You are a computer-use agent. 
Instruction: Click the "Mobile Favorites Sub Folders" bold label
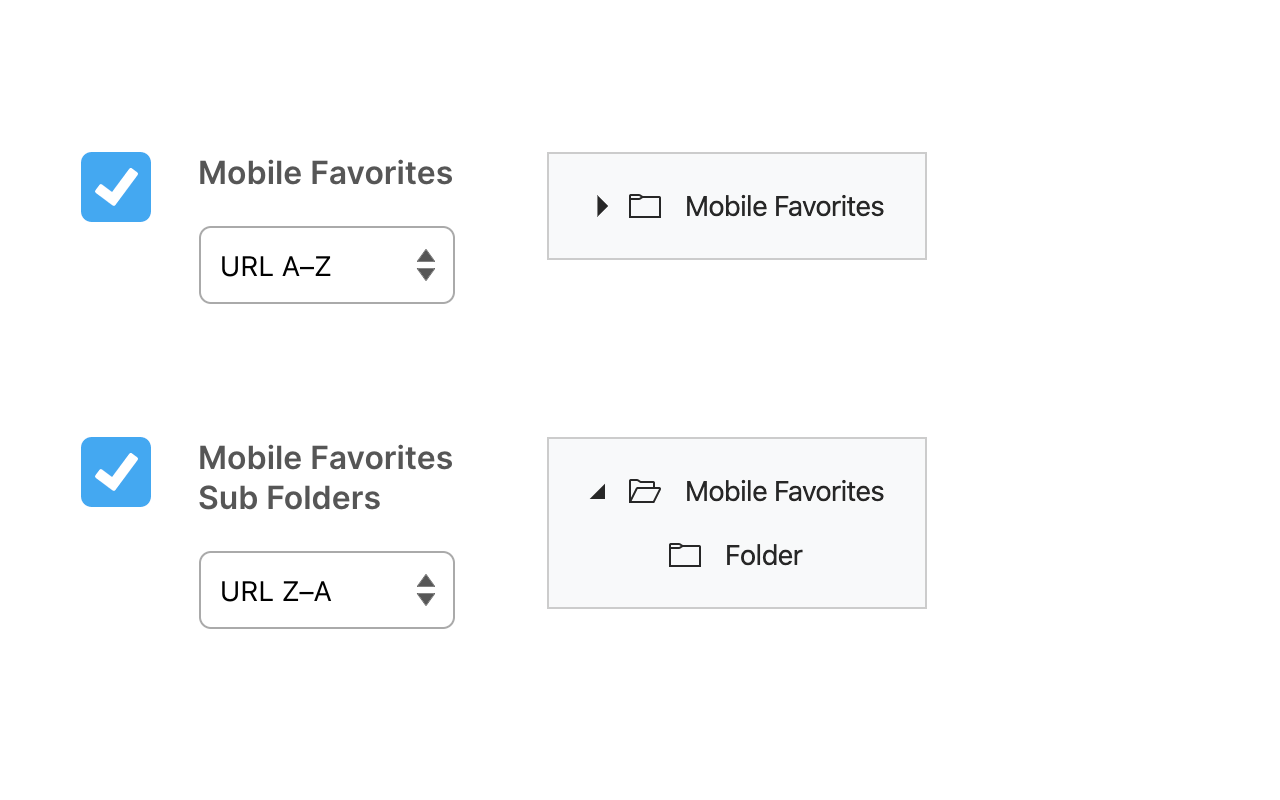coord(325,478)
